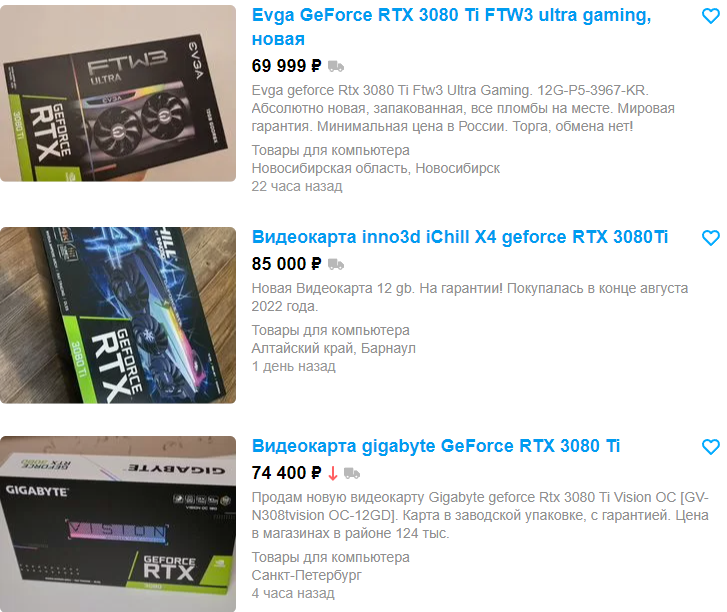Favorite the Evga RTX 3080 Ti listing heart
This screenshot has height=612, width=727.
pyautogui.click(x=710, y=16)
